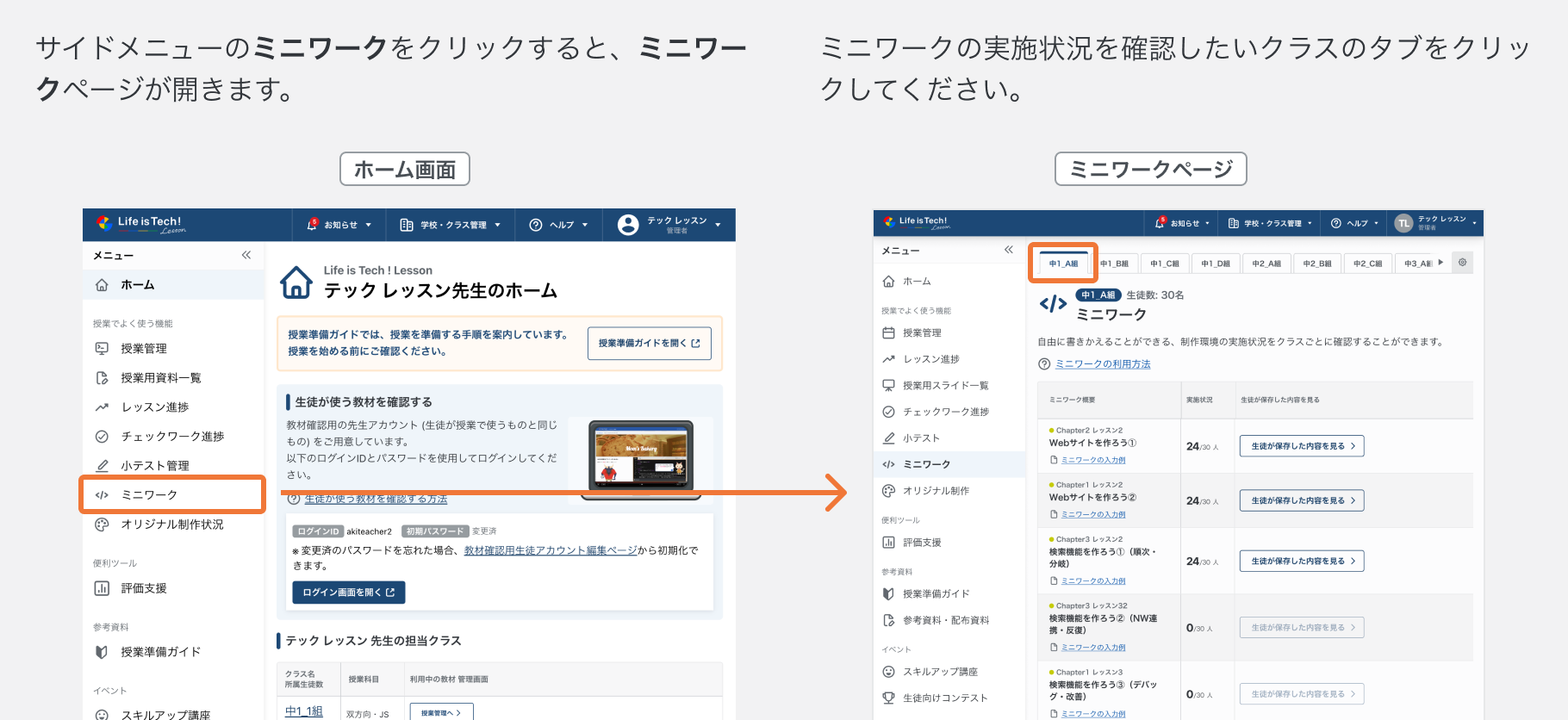View saved content for Webサイトを作ろう①
The height and width of the screenshot is (720, 1568).
[x=1302, y=446]
